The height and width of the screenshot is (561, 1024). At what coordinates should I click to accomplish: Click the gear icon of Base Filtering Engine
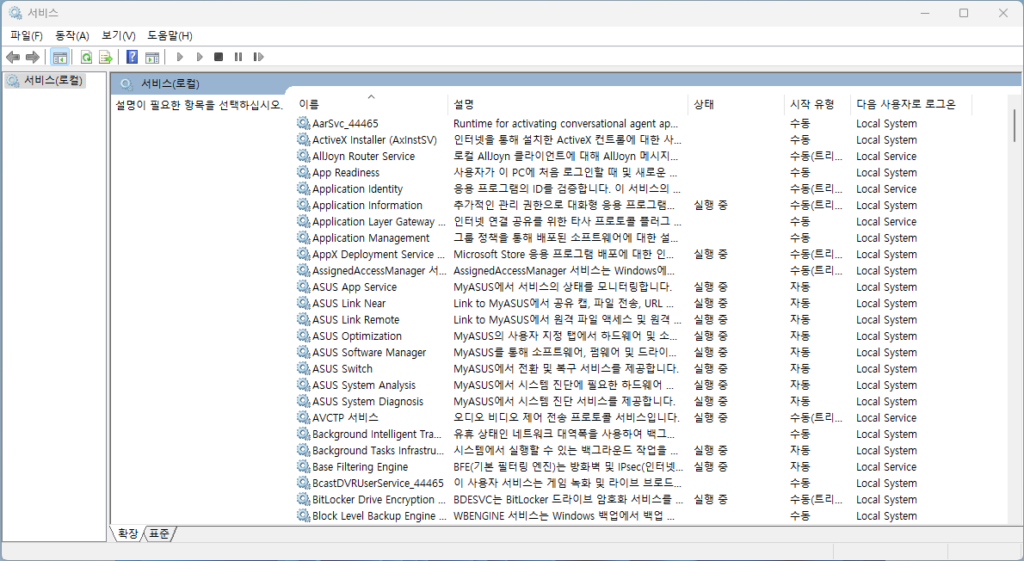coord(303,466)
